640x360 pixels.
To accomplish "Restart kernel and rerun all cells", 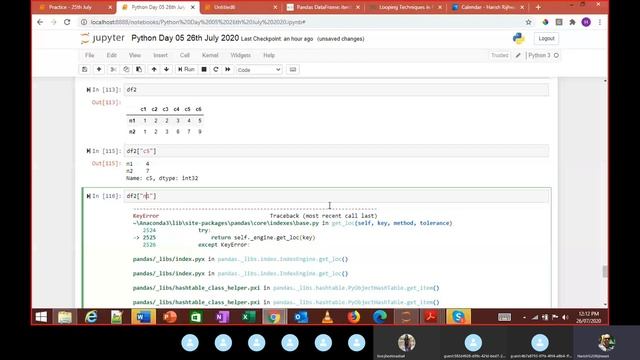I will click(x=228, y=69).
